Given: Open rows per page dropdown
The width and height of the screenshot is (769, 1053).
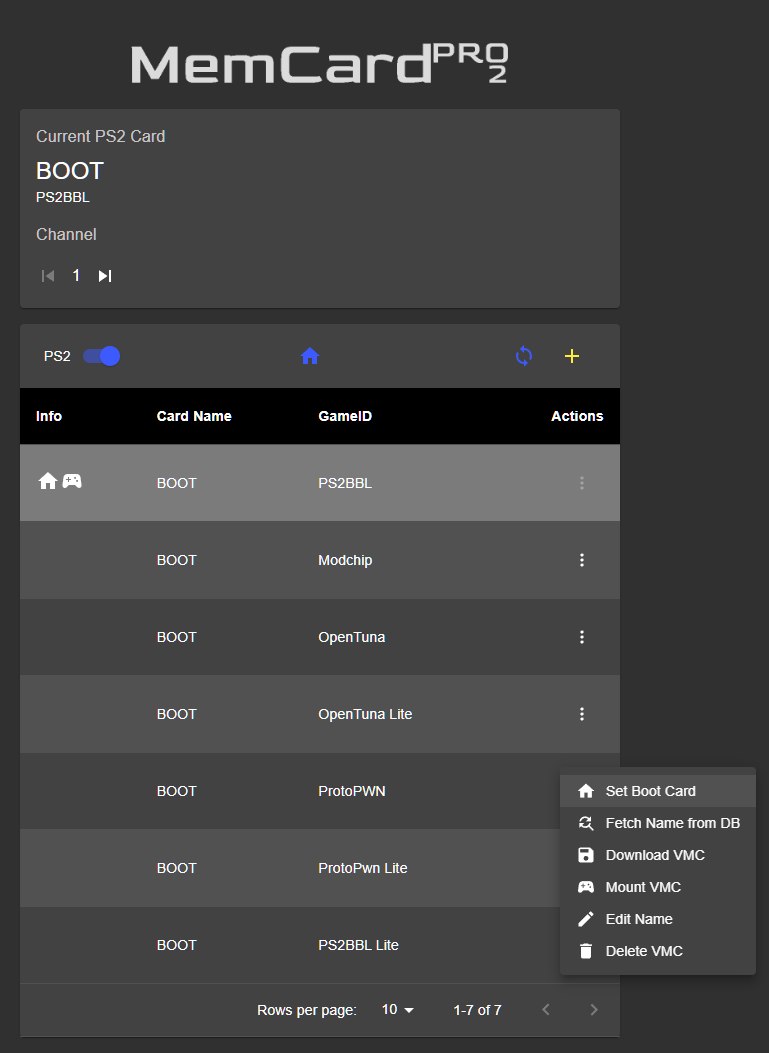Looking at the screenshot, I should click(x=398, y=1010).
